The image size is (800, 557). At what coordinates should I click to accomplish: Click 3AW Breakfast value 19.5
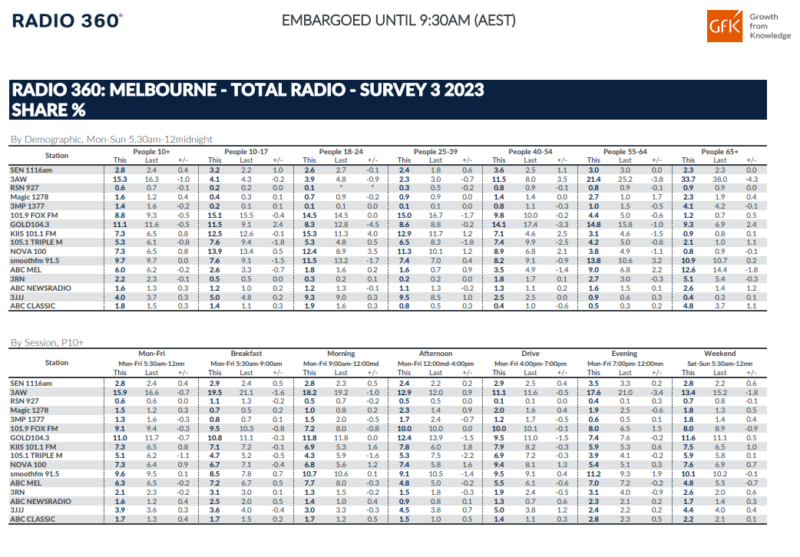215,392
